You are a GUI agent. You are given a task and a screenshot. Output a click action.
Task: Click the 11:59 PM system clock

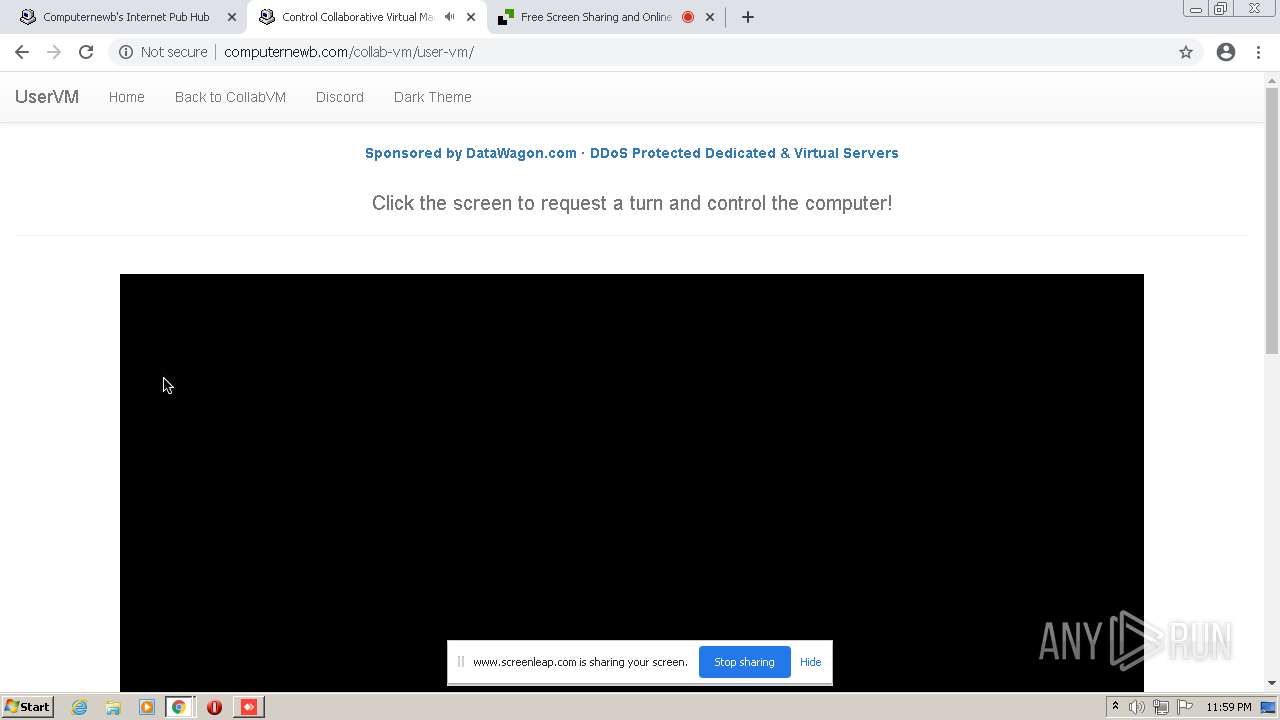1229,707
